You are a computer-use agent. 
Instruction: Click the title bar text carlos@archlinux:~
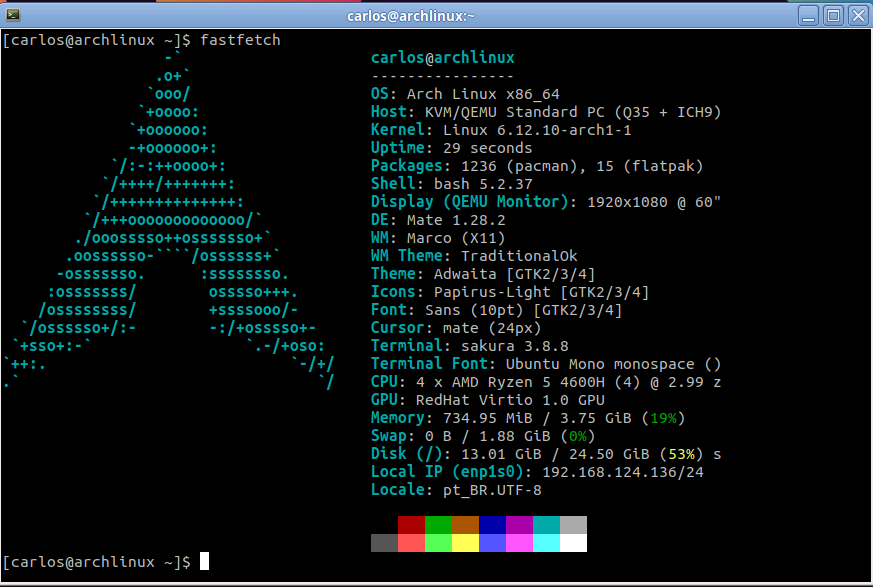(x=411, y=16)
